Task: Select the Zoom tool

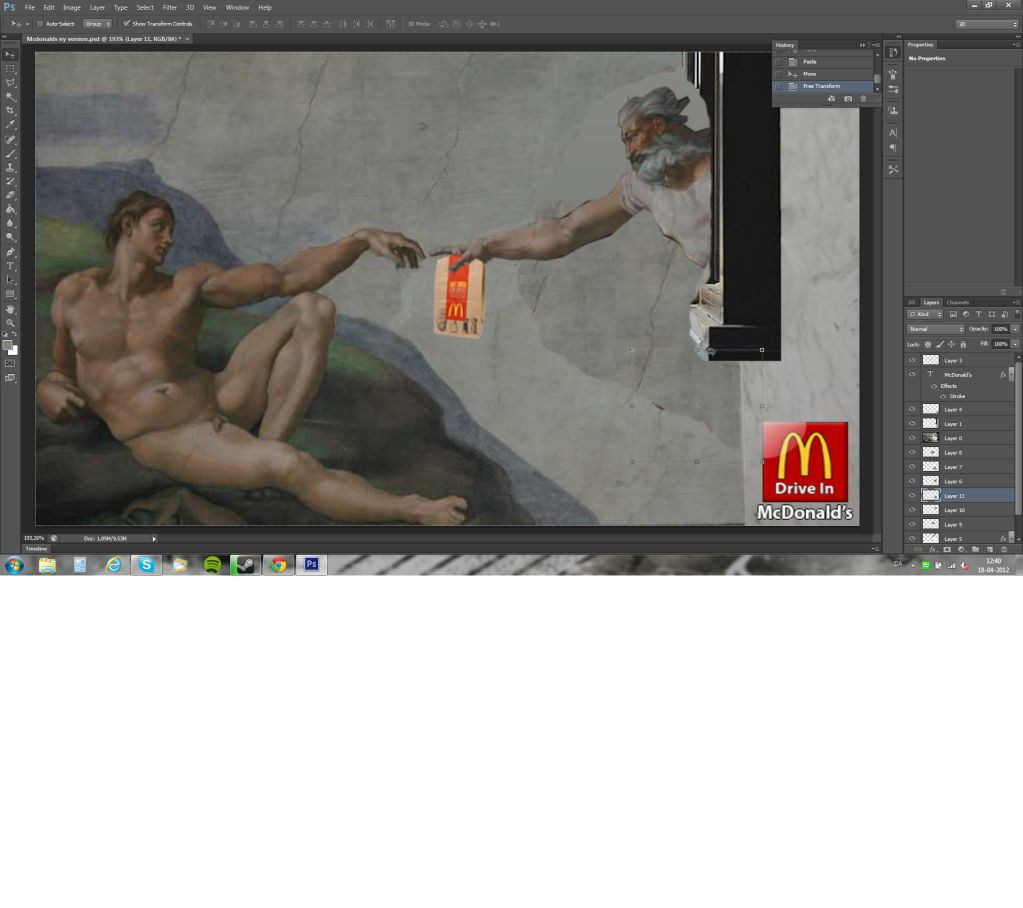Action: (10, 323)
